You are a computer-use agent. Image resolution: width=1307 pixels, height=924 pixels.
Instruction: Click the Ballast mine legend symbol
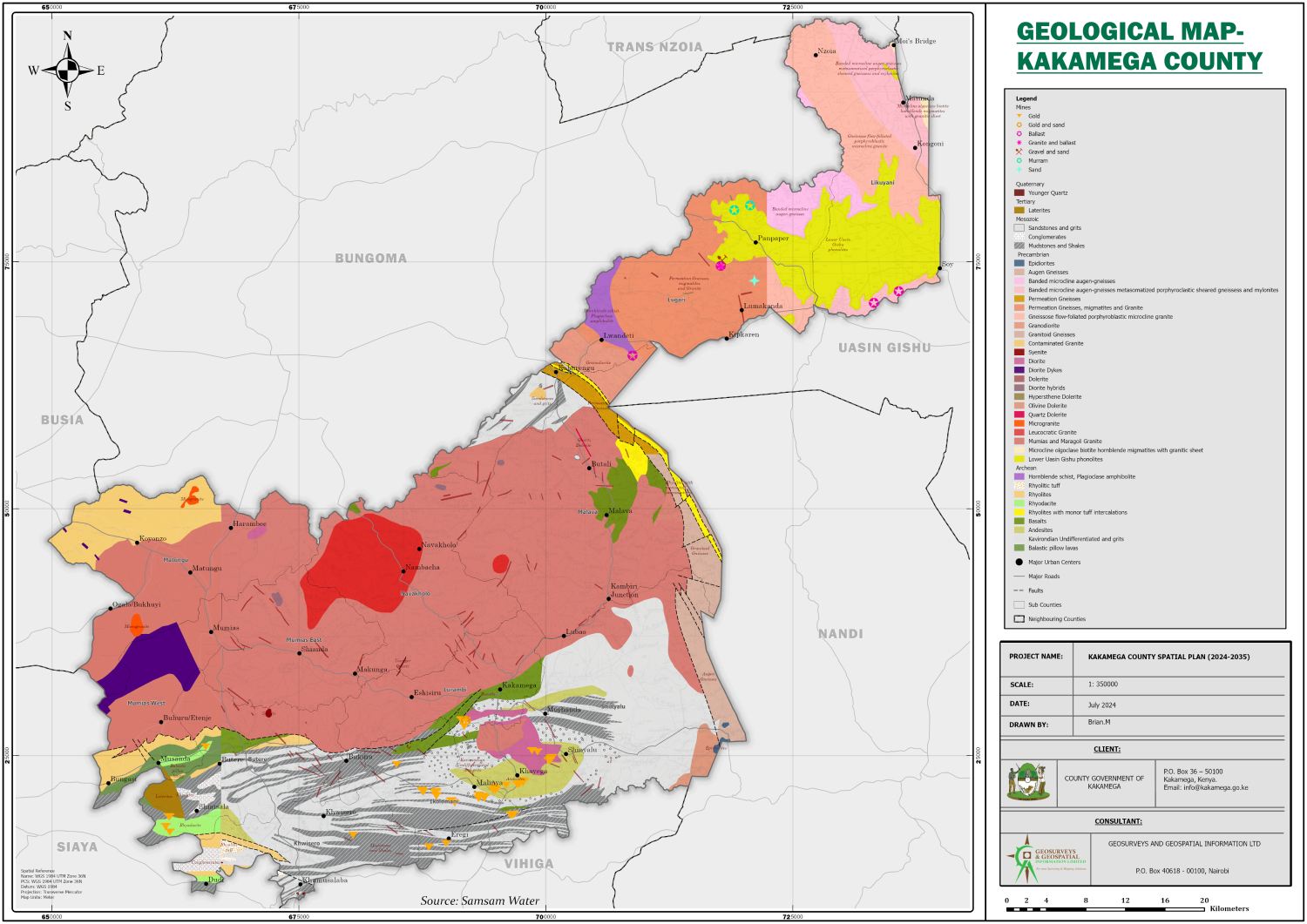tap(1019, 134)
